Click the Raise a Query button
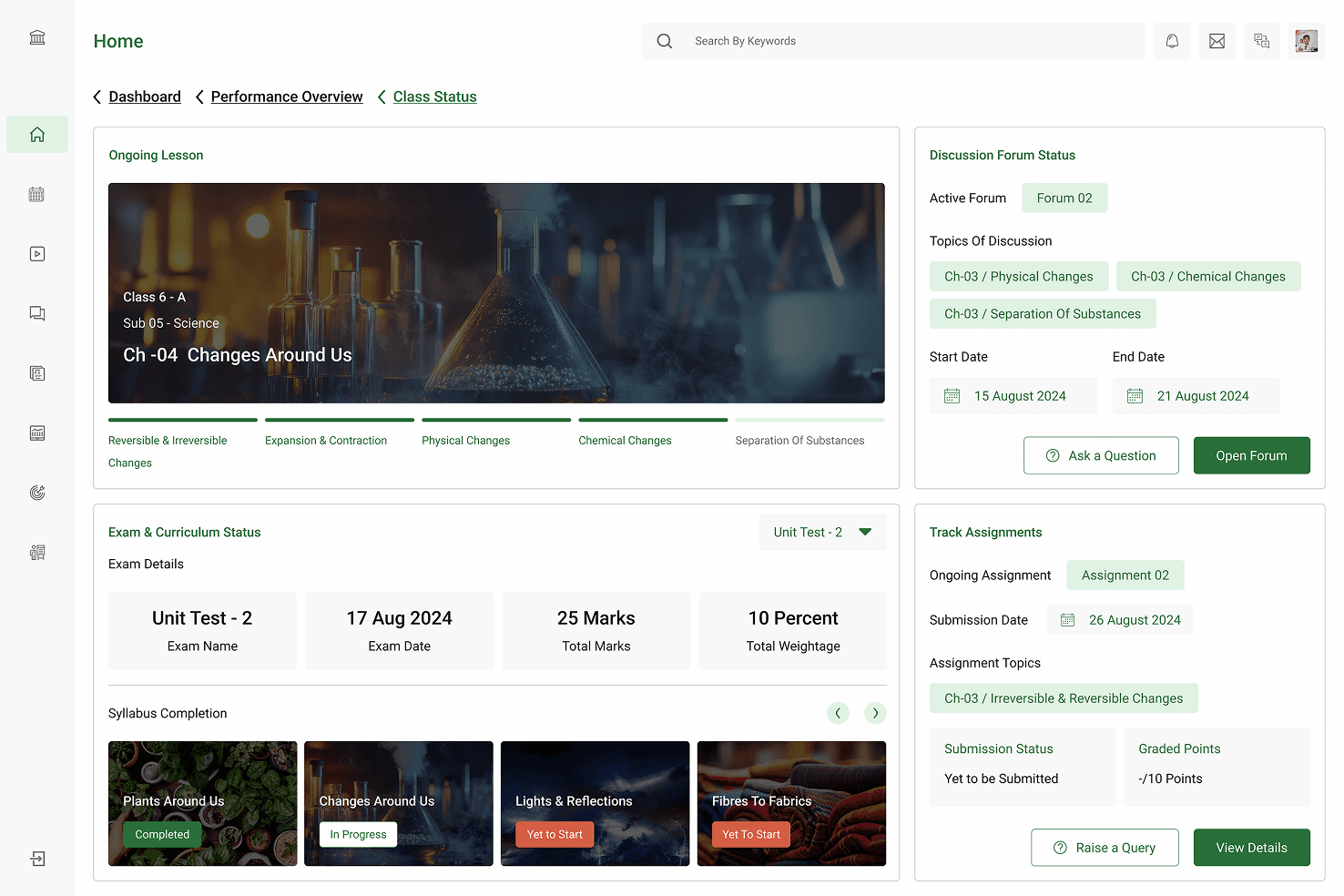1344x896 pixels. [x=1105, y=848]
